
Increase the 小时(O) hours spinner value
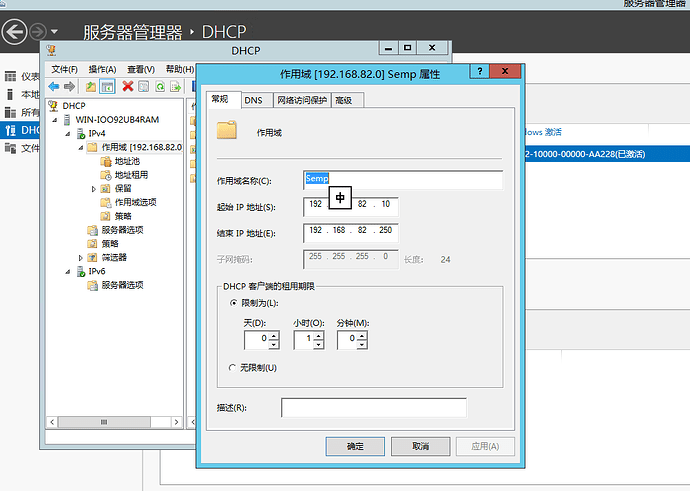(319, 336)
